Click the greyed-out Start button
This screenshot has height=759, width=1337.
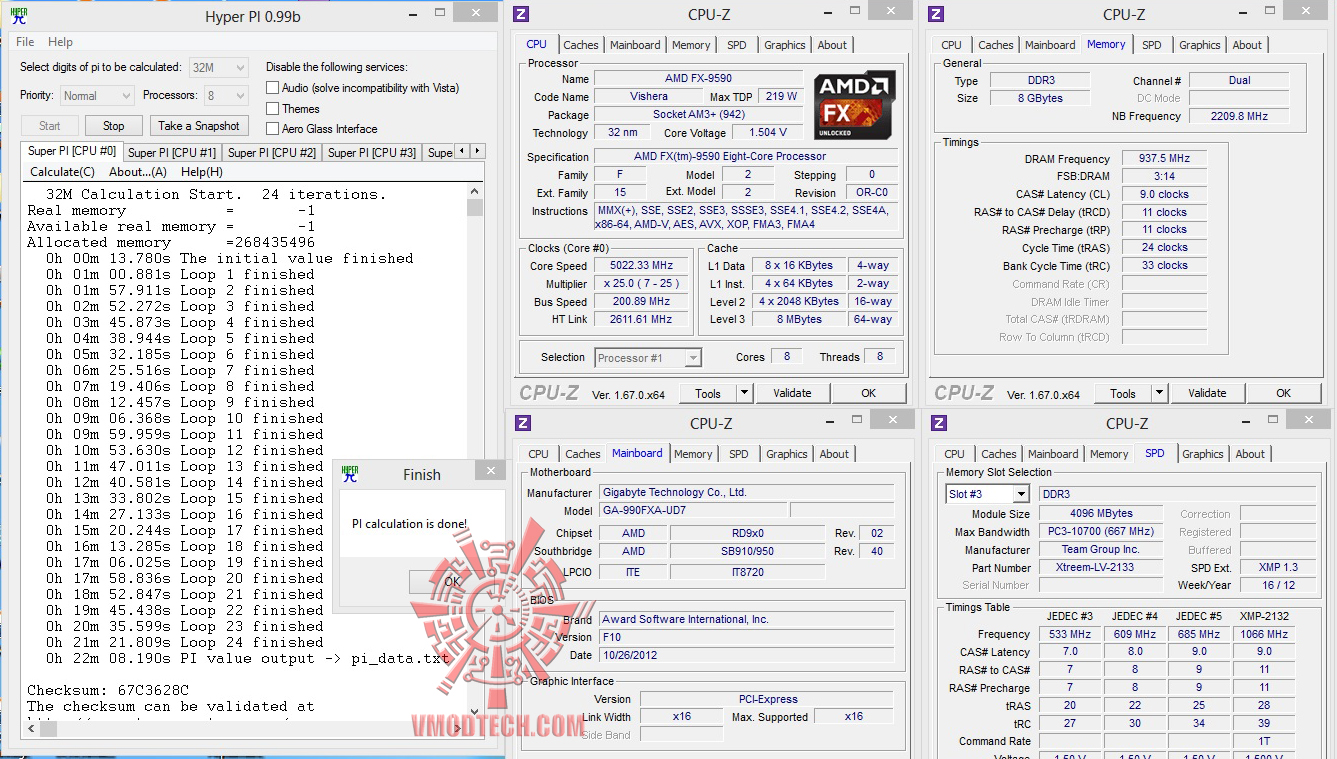tap(50, 126)
